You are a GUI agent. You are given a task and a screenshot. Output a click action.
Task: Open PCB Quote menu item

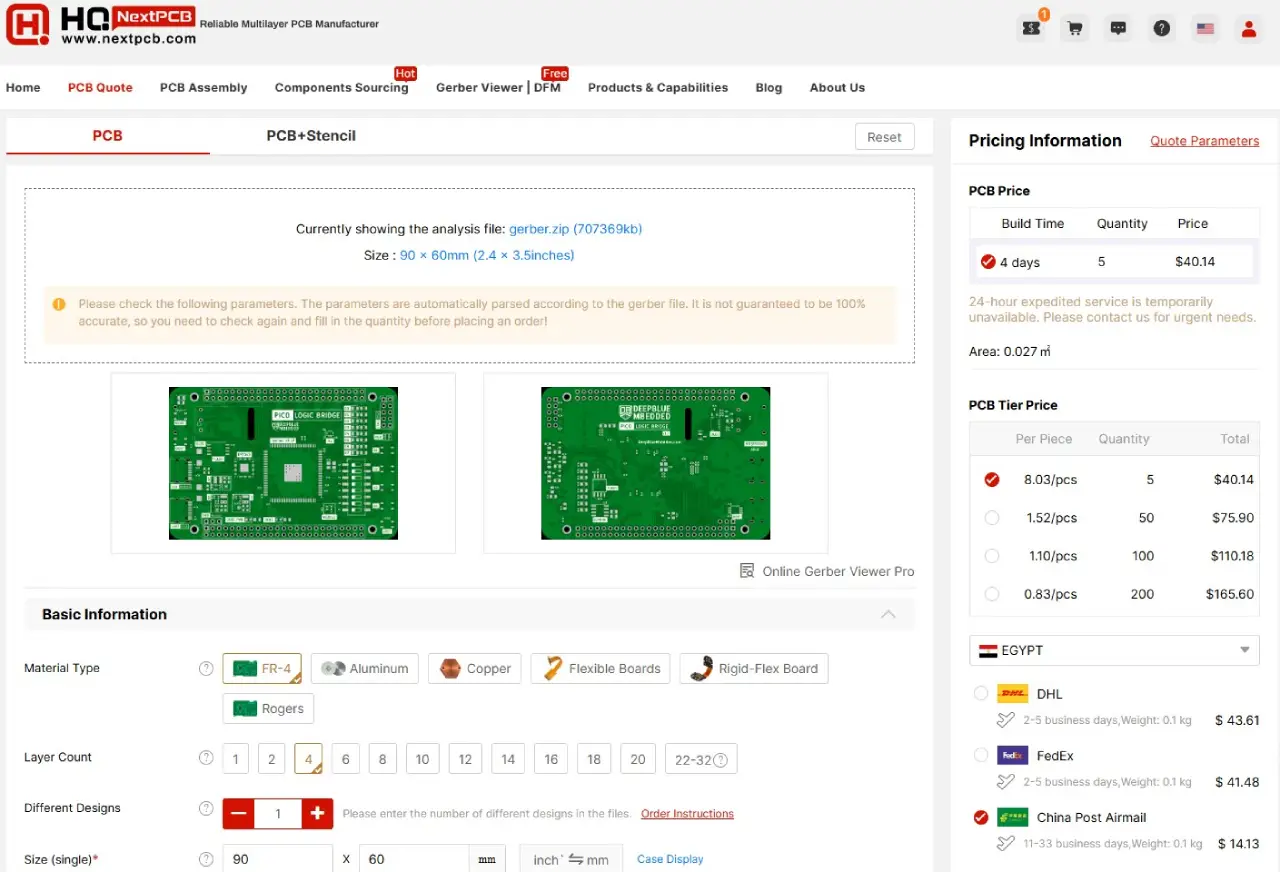[x=100, y=88]
